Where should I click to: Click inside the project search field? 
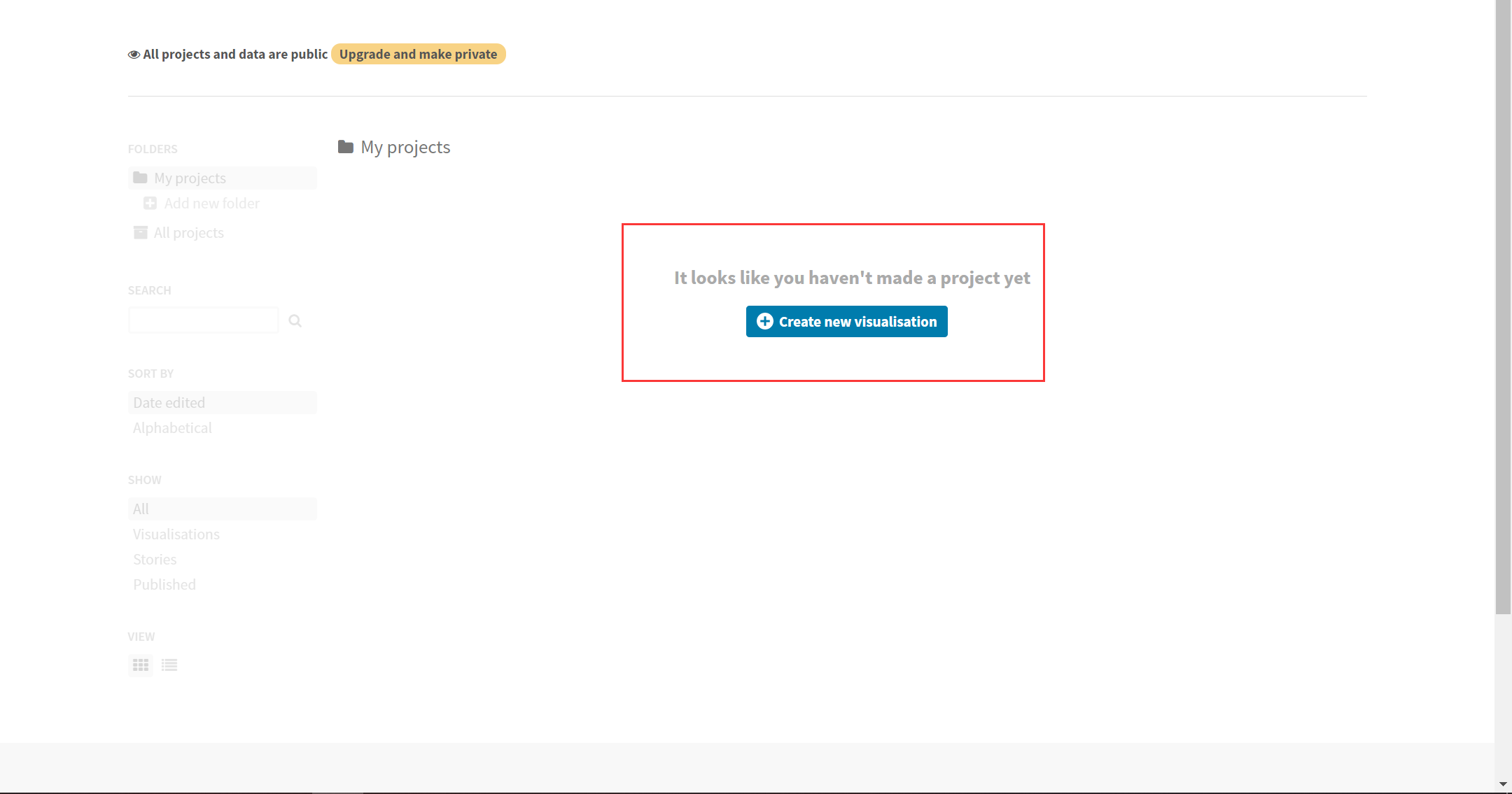(203, 320)
